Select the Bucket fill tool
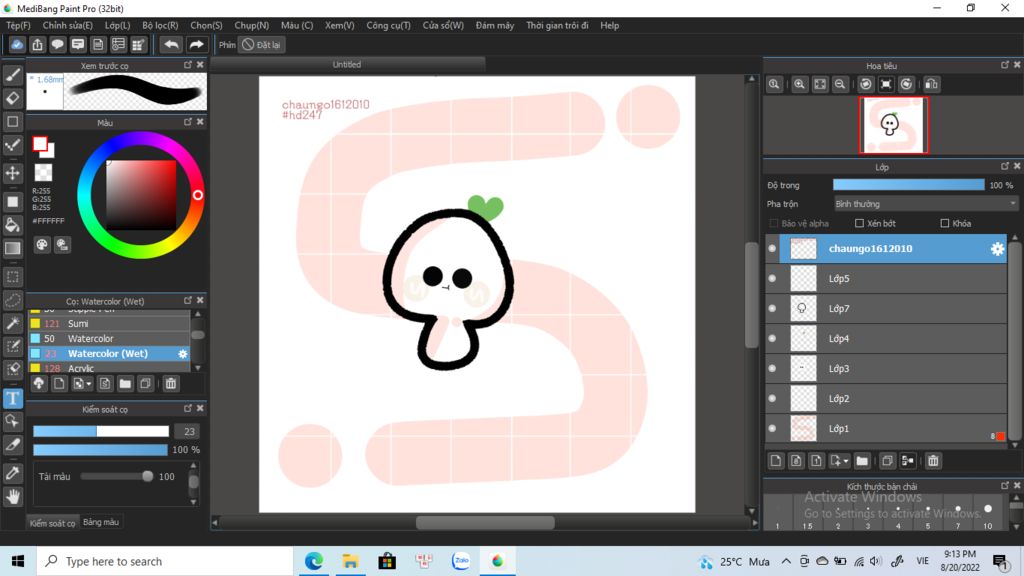 point(12,225)
